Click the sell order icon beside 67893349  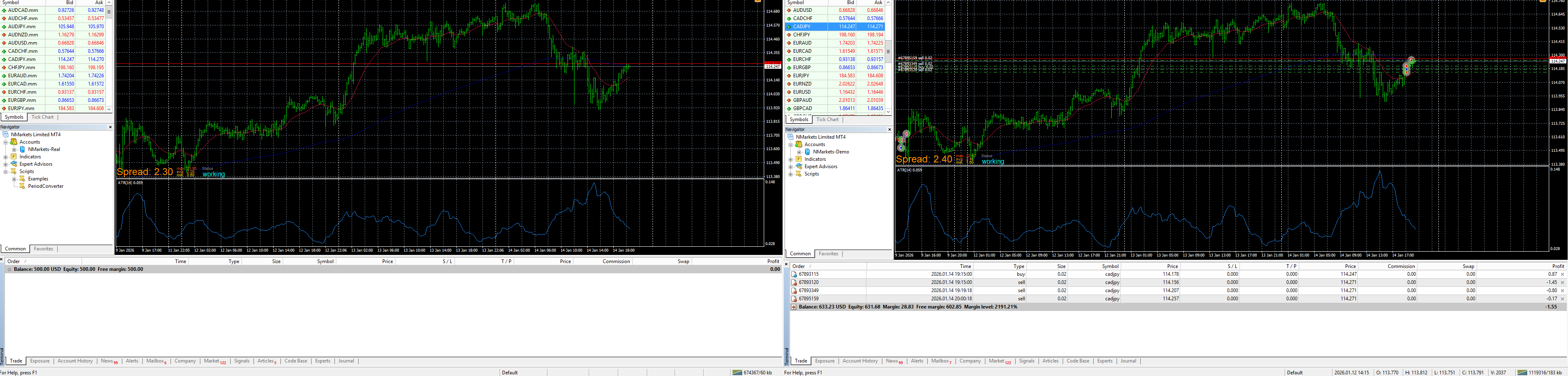[x=794, y=290]
